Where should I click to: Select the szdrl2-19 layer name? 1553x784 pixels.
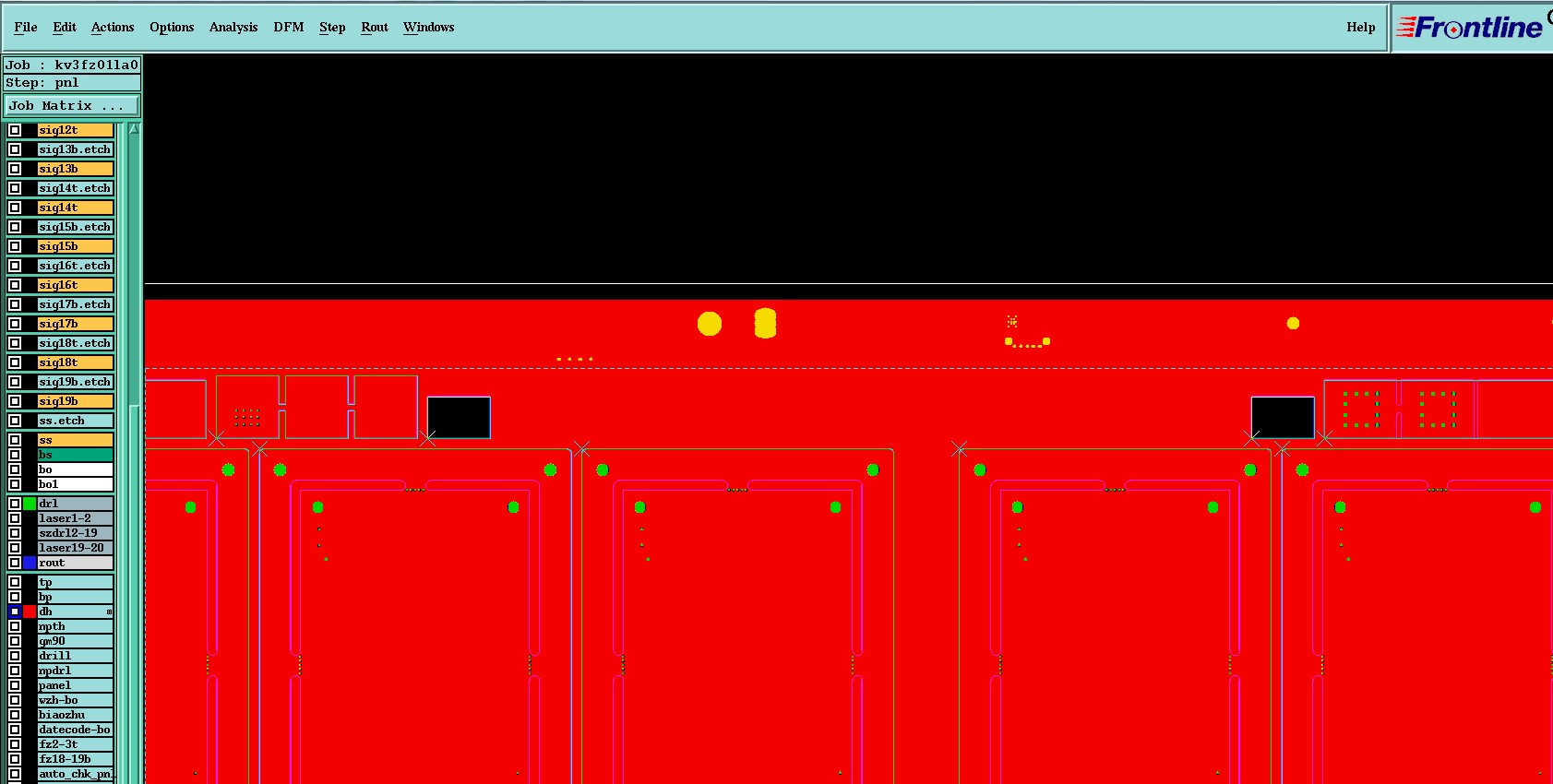coord(76,533)
